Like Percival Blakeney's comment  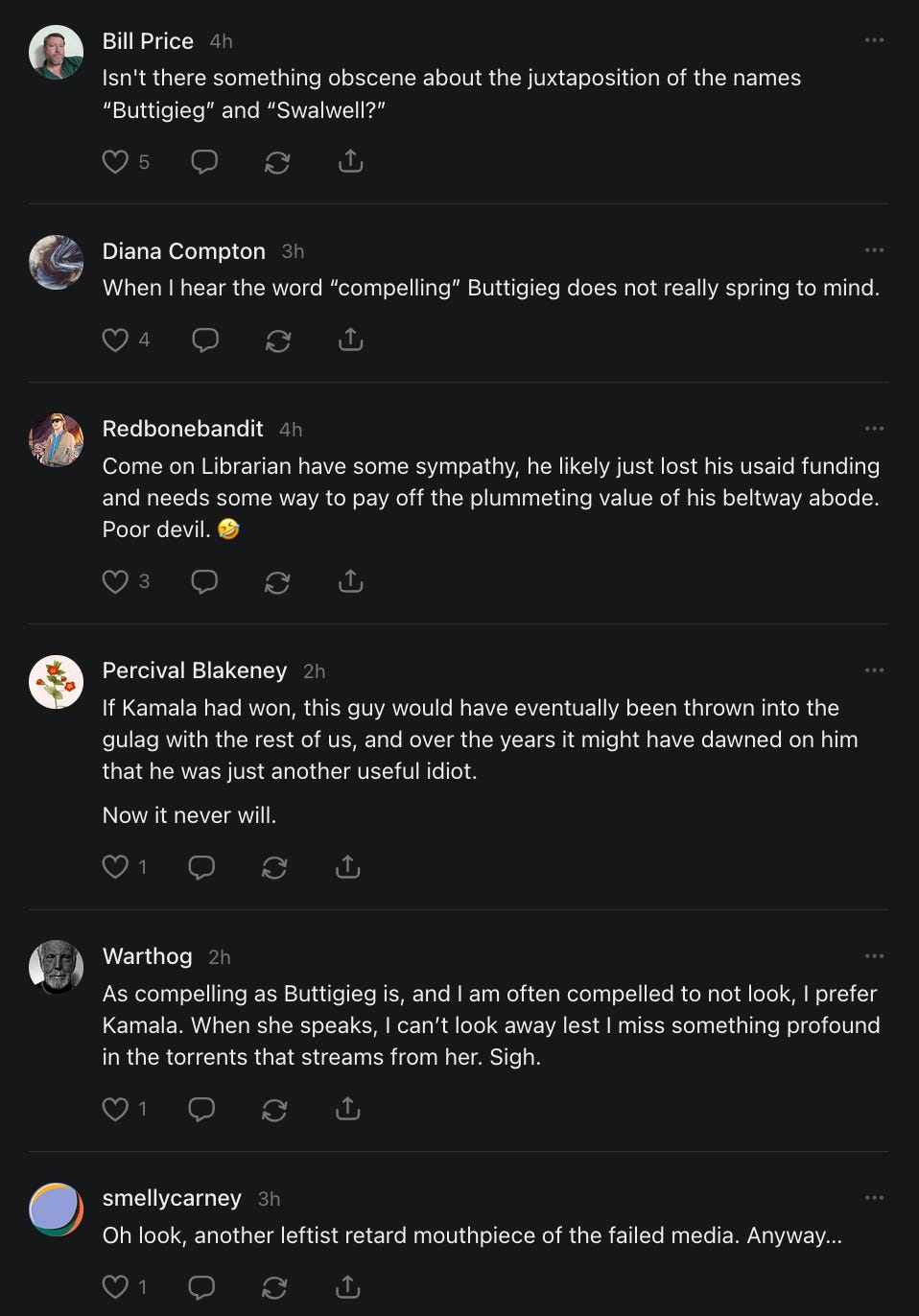[115, 867]
